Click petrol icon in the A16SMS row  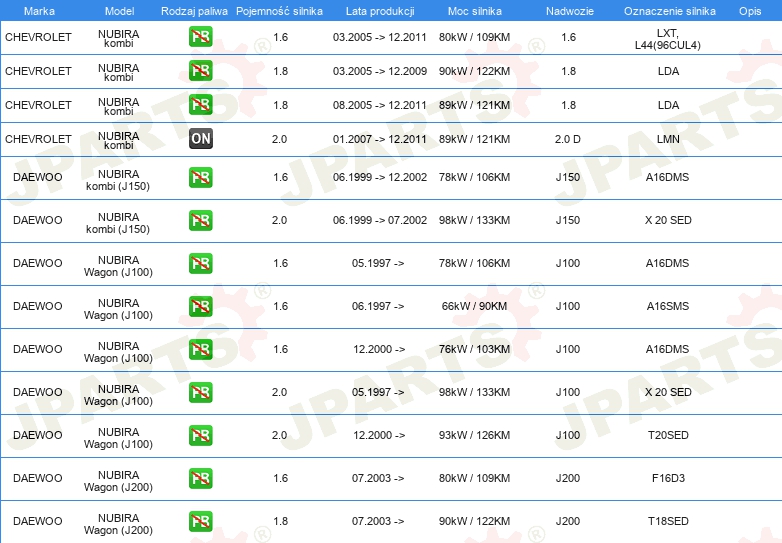click(x=201, y=306)
